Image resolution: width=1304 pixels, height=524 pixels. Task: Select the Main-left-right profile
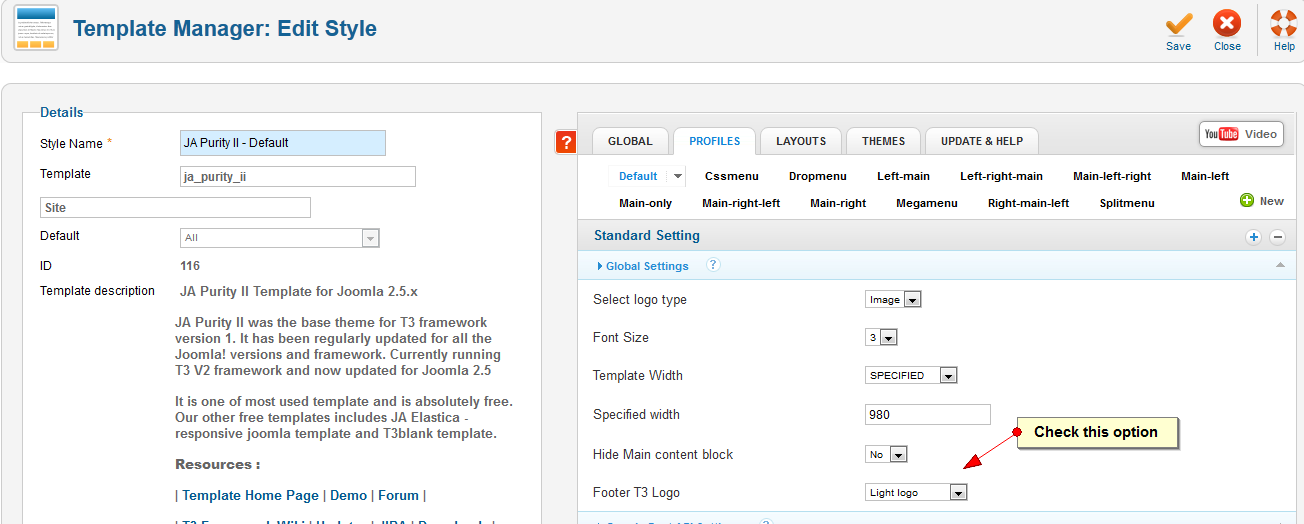pyautogui.click(x=1112, y=176)
